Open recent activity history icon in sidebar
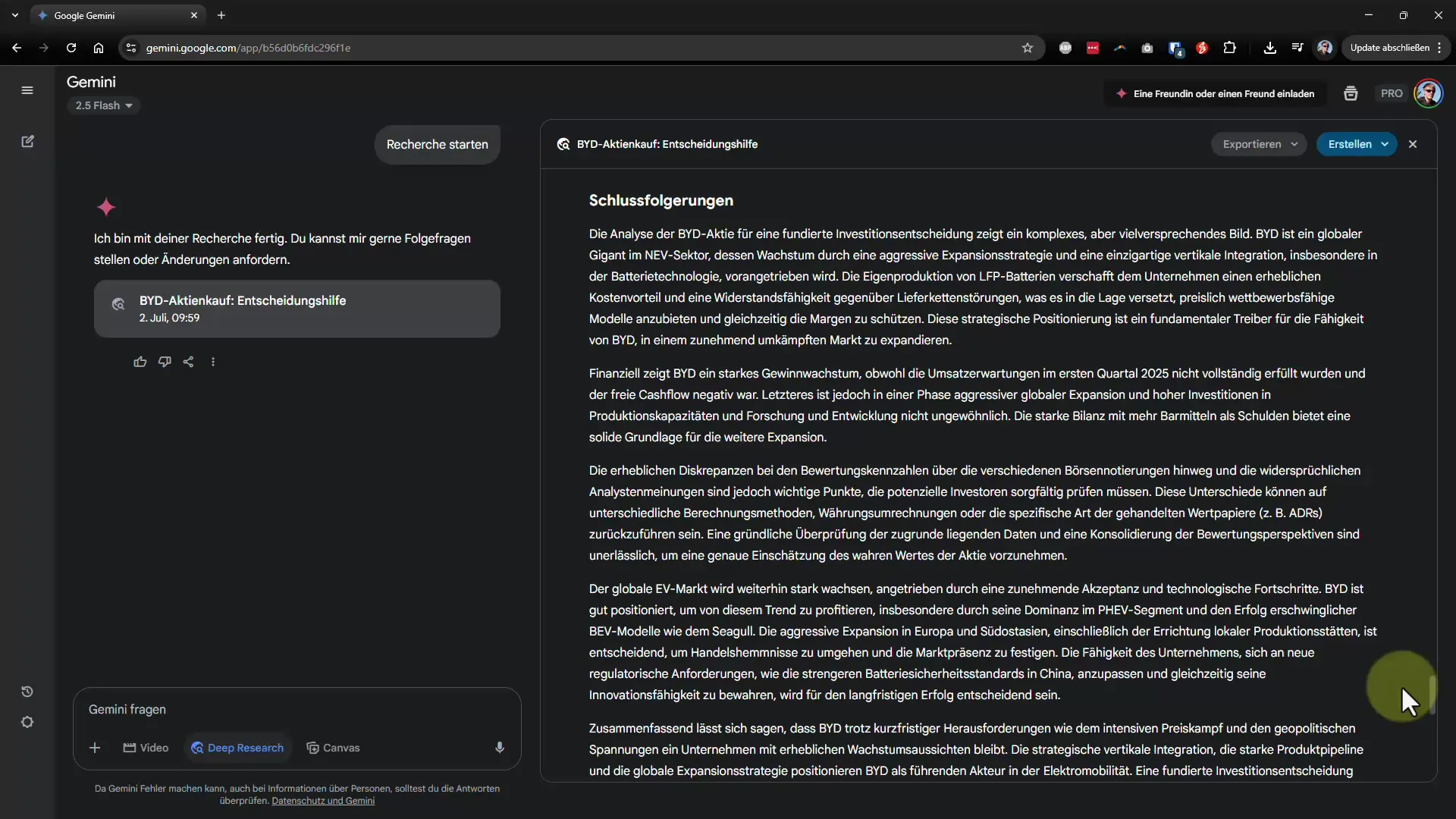 (27, 692)
